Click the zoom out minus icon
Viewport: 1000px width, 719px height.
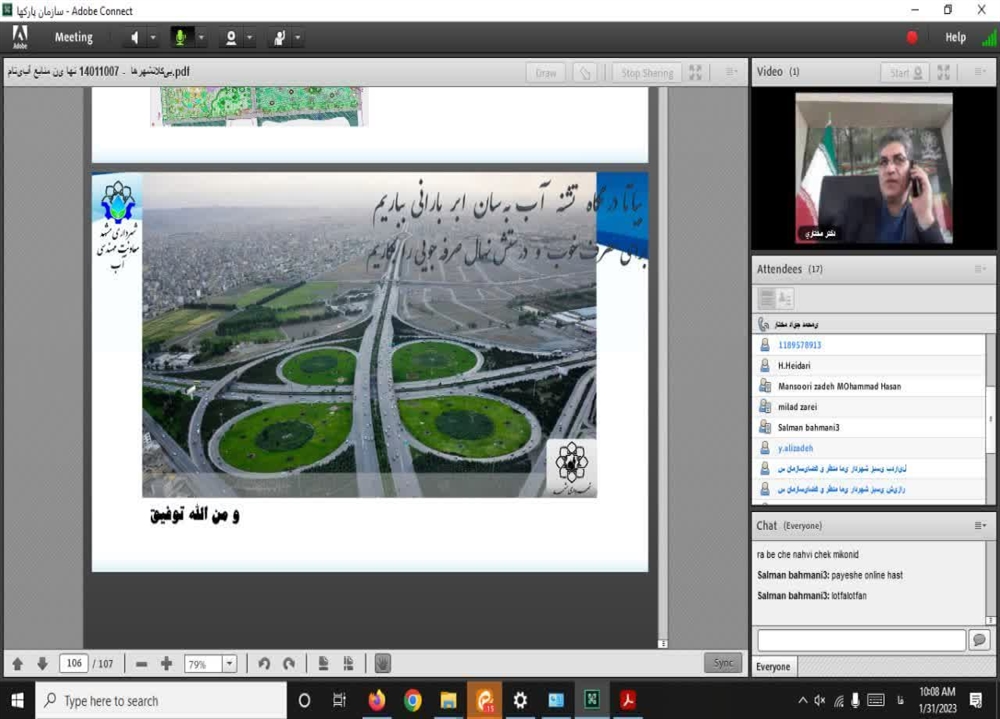tap(142, 664)
